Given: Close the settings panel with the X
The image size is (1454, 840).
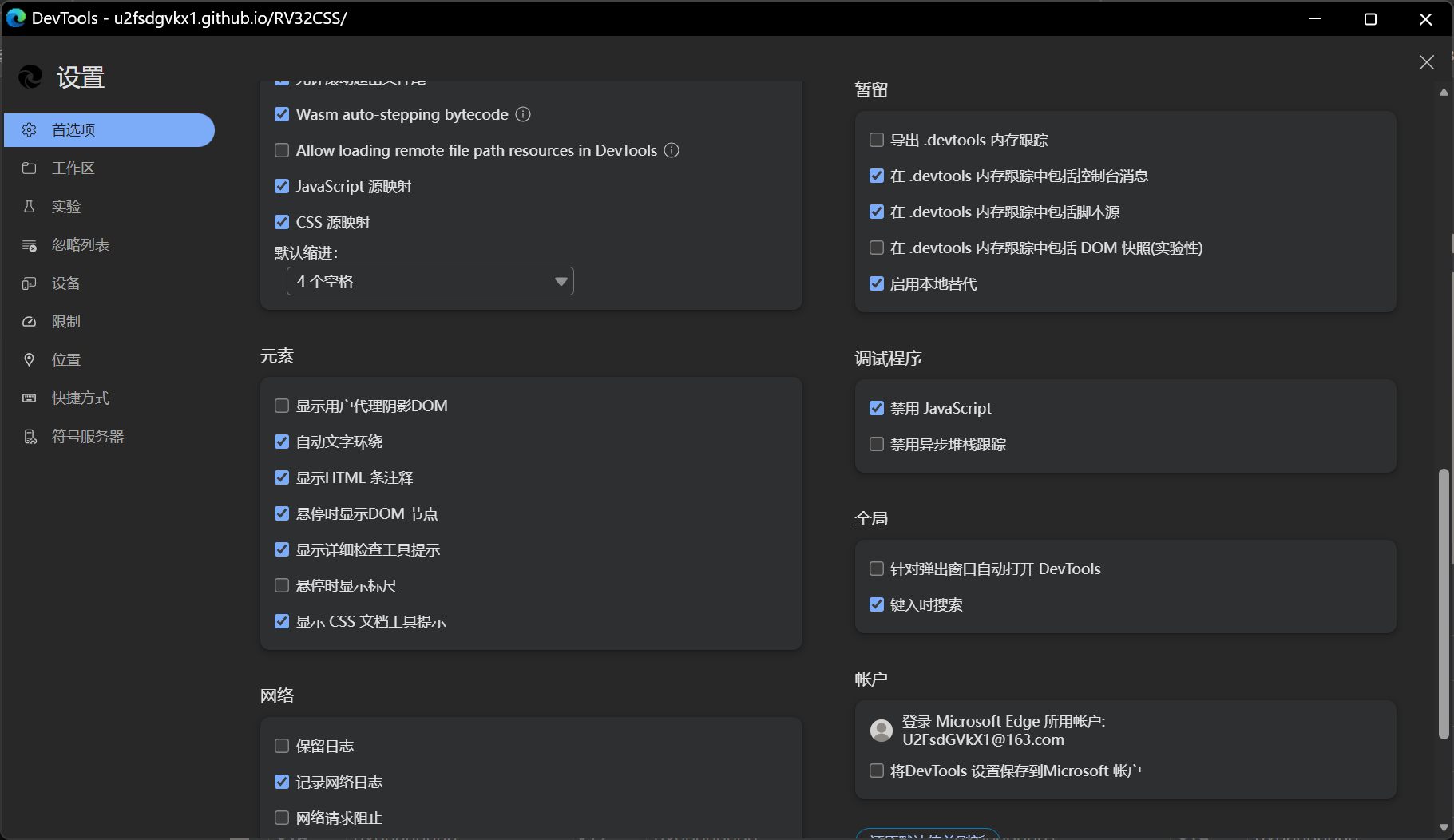Looking at the screenshot, I should 1426,62.
